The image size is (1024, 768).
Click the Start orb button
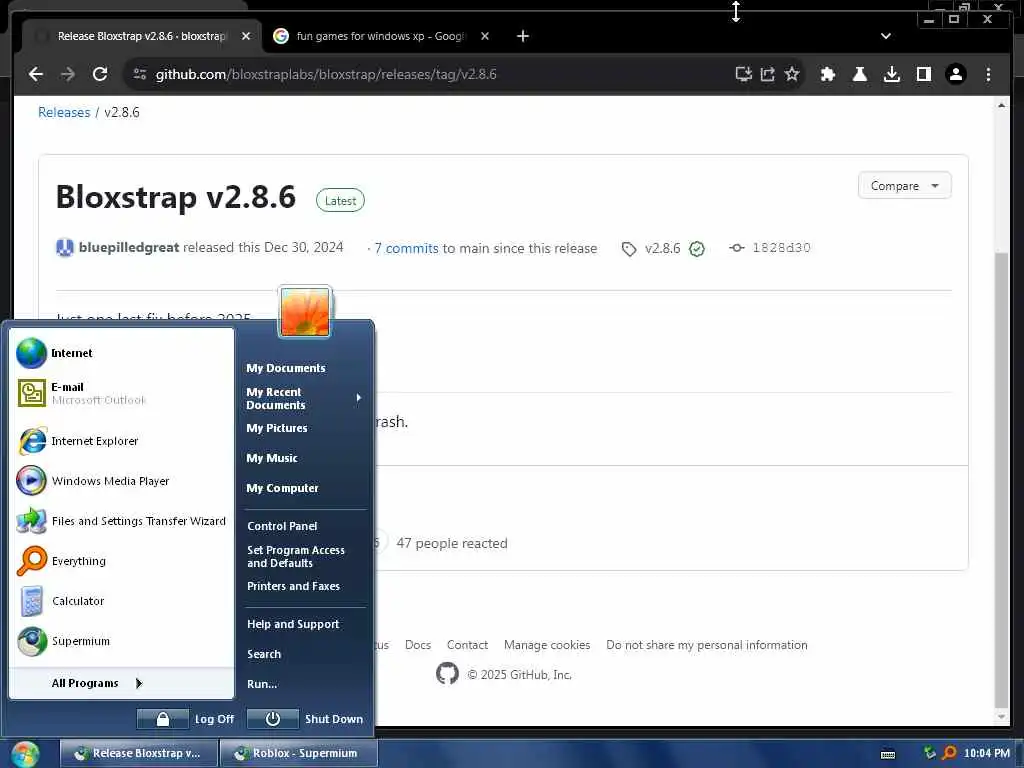click(25, 754)
